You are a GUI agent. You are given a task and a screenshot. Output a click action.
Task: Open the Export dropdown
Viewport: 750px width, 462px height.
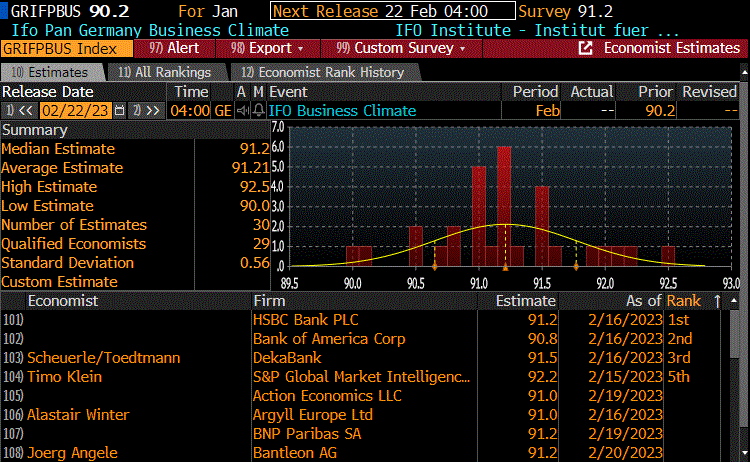coord(267,48)
